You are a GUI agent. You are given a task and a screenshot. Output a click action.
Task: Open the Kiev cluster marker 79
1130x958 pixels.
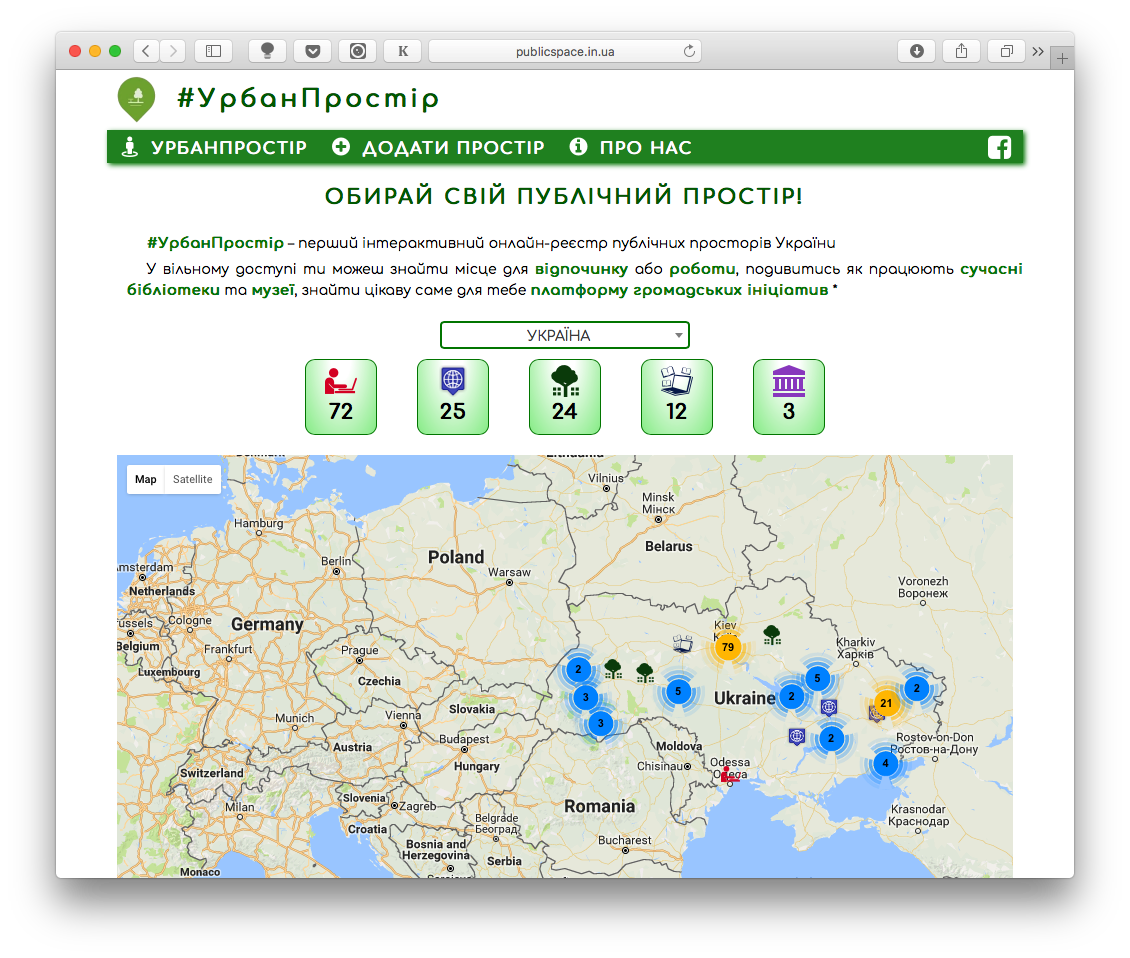[728, 647]
